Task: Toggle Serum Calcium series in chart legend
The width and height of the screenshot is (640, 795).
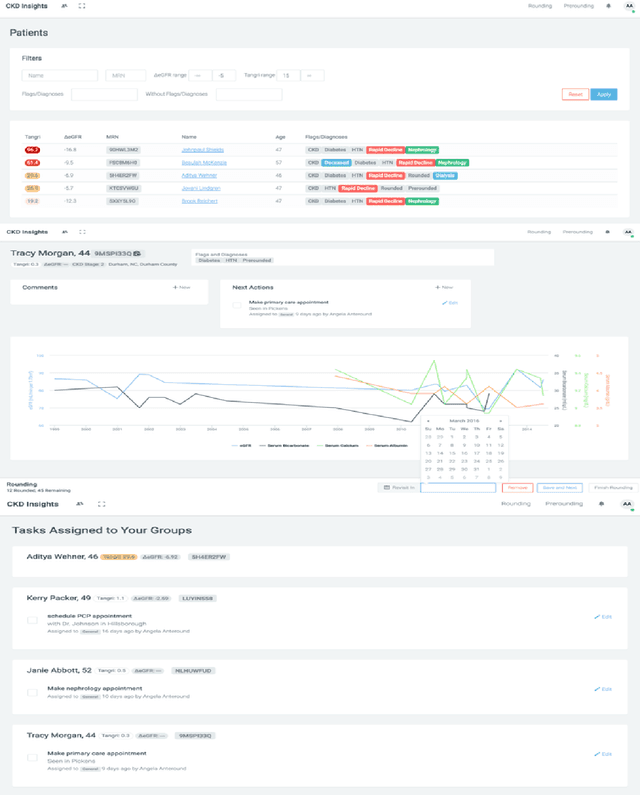Action: coord(336,445)
